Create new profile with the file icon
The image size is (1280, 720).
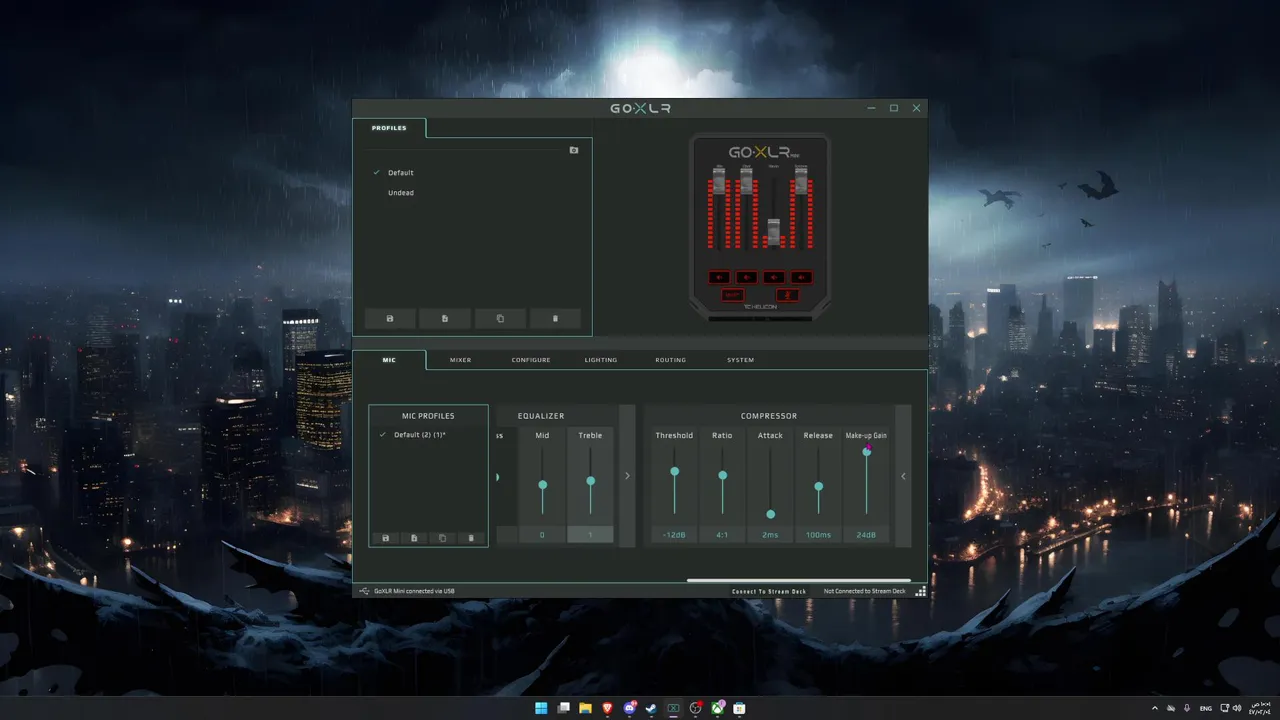coord(445,318)
